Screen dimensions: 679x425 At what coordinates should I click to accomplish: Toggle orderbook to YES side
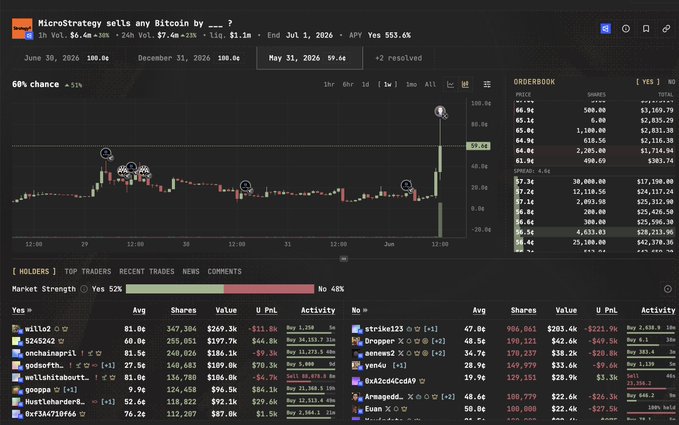point(648,82)
